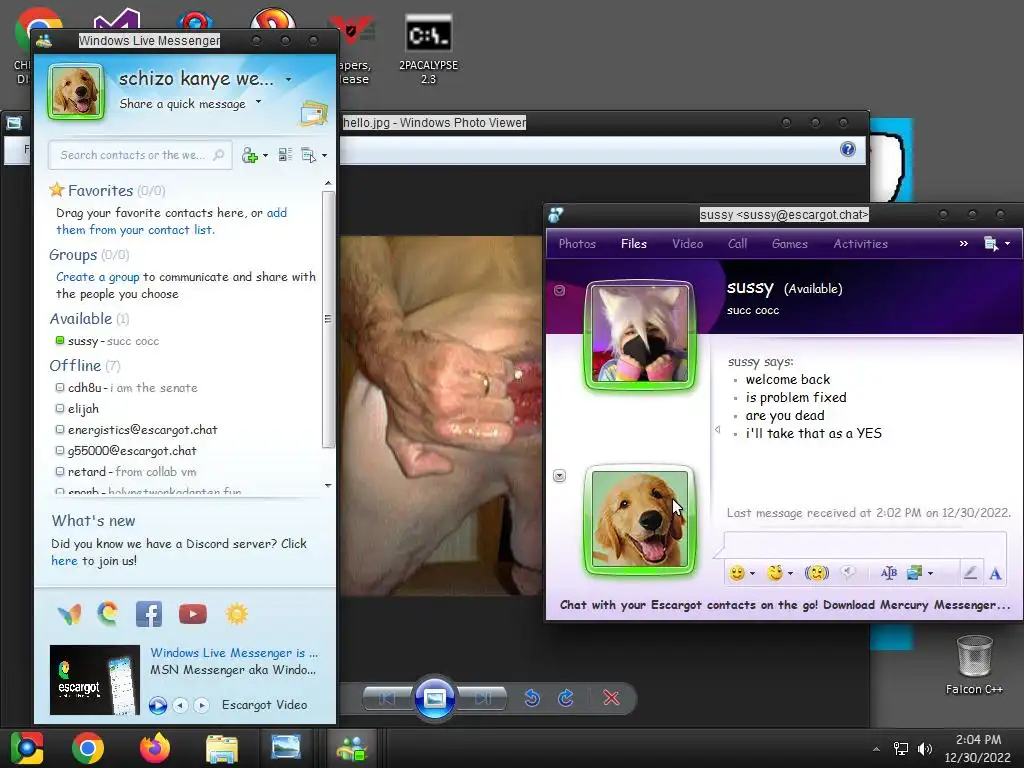Send a nudge to sussy
The image size is (1024, 768).
tap(817, 573)
